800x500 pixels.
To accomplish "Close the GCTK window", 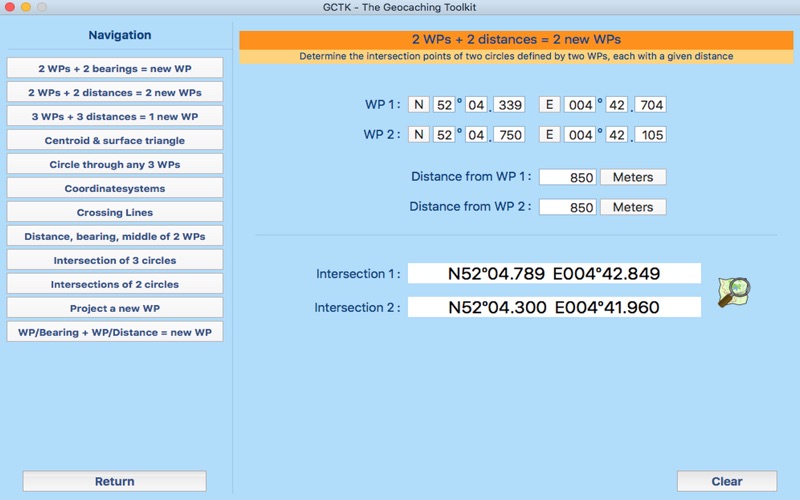I will [10, 7].
